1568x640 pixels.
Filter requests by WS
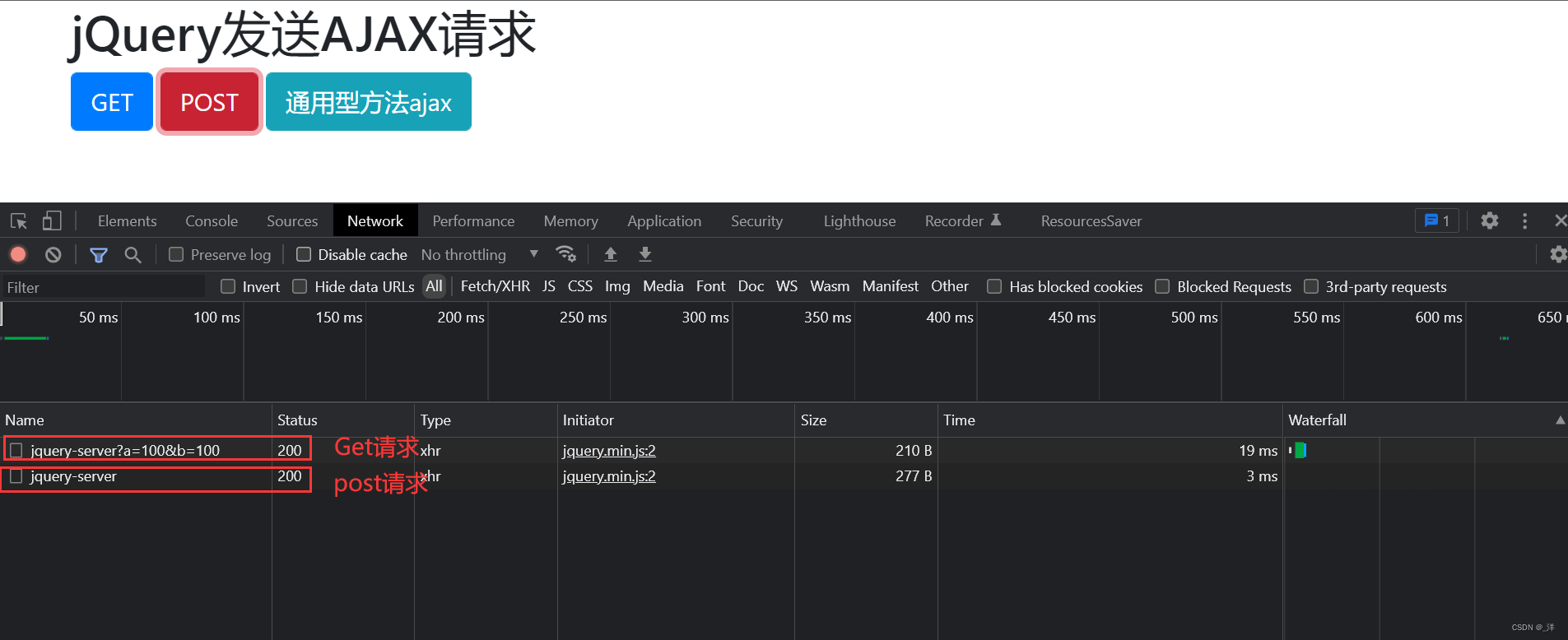[x=787, y=286]
